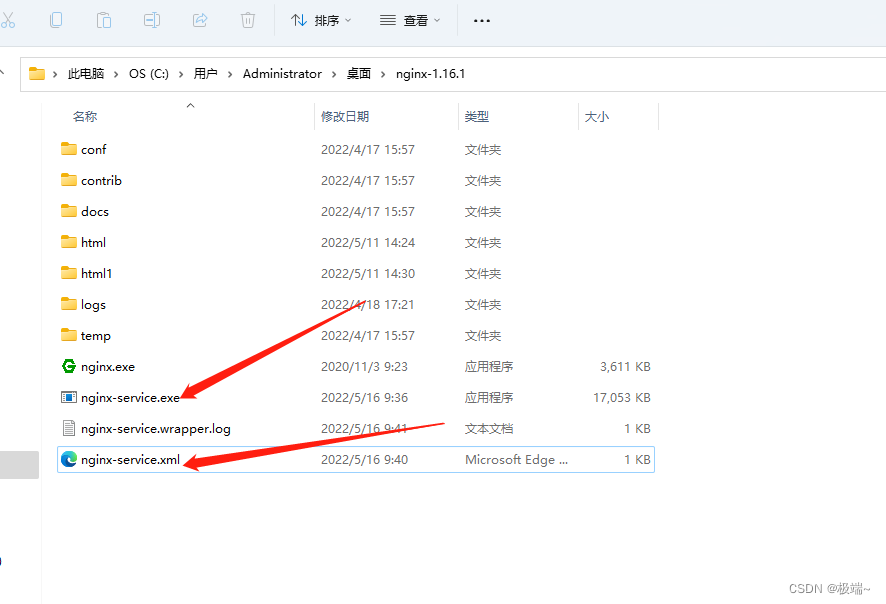
Task: Click size 3,611 KB of nginx.exe
Action: tap(625, 367)
